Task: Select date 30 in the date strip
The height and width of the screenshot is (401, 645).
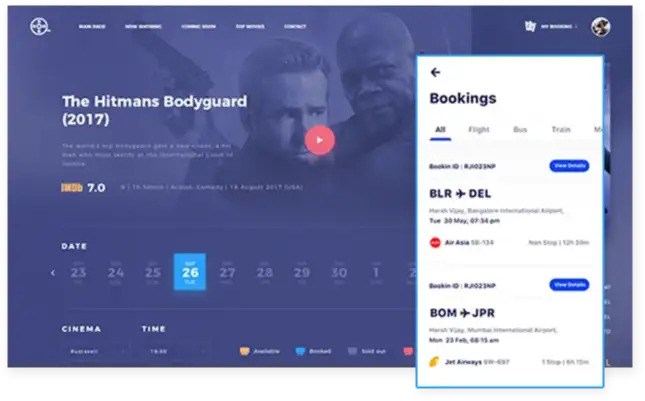Action: point(339,272)
